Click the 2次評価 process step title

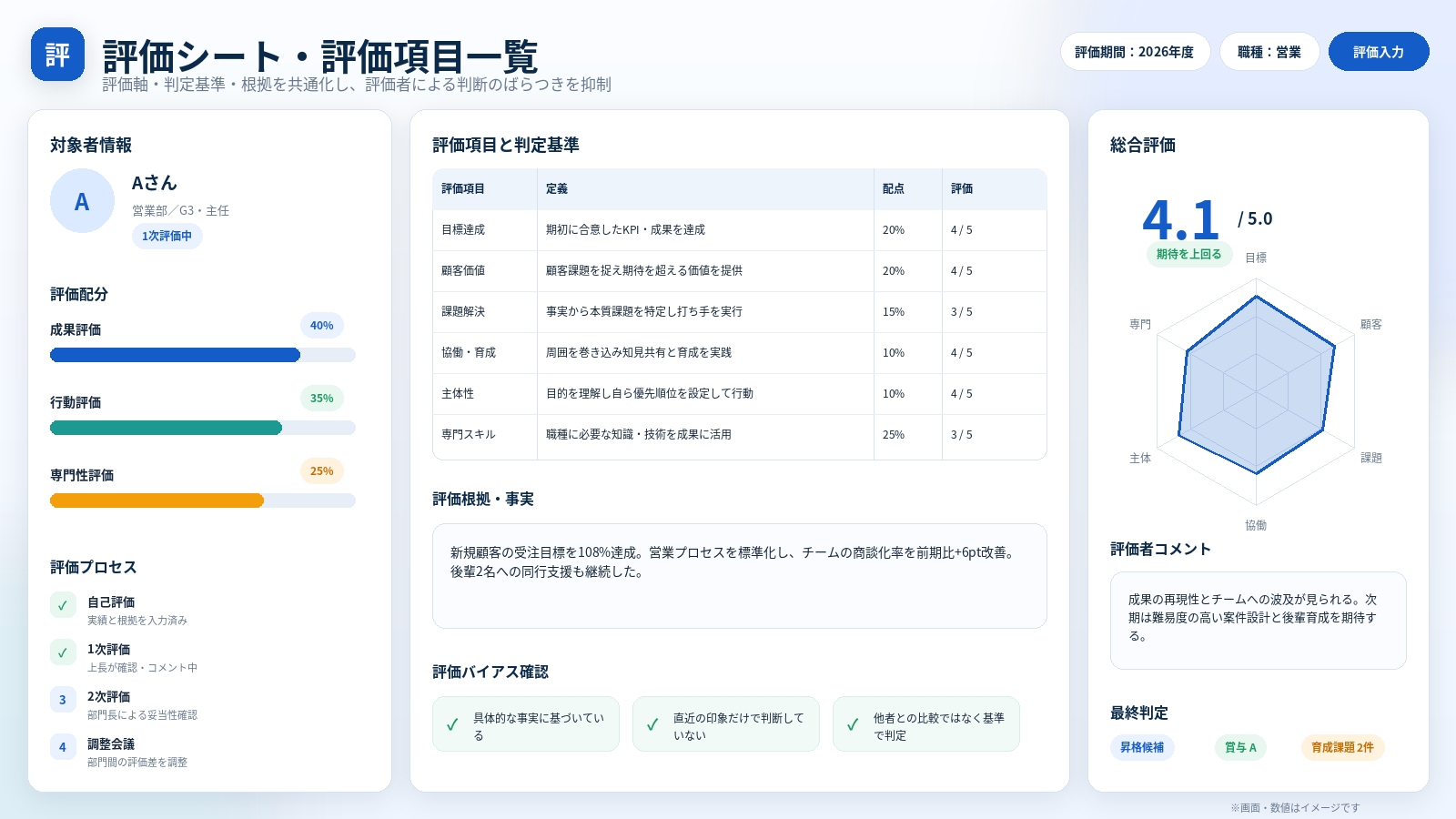[108, 697]
